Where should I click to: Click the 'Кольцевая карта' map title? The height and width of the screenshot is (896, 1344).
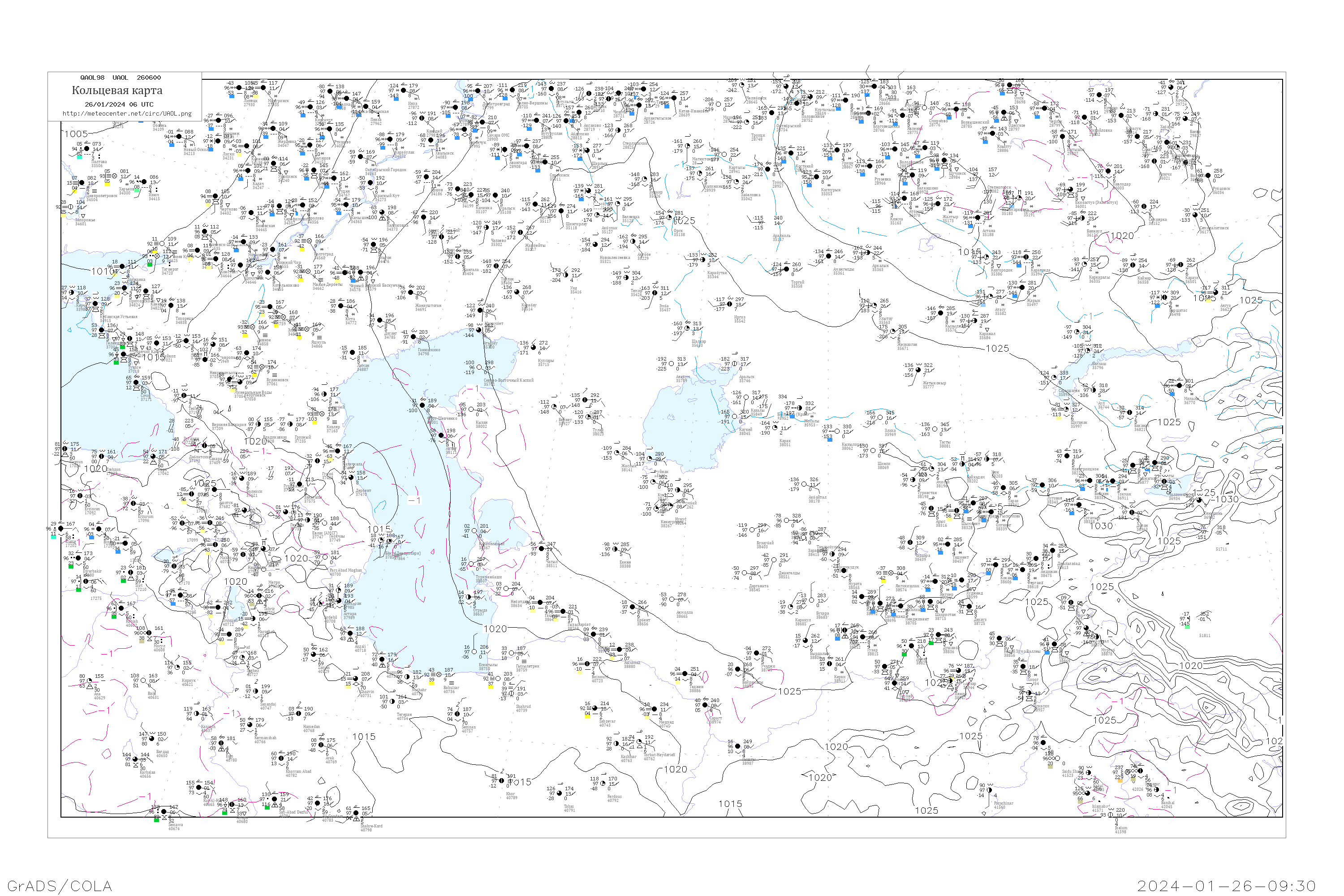click(116, 90)
